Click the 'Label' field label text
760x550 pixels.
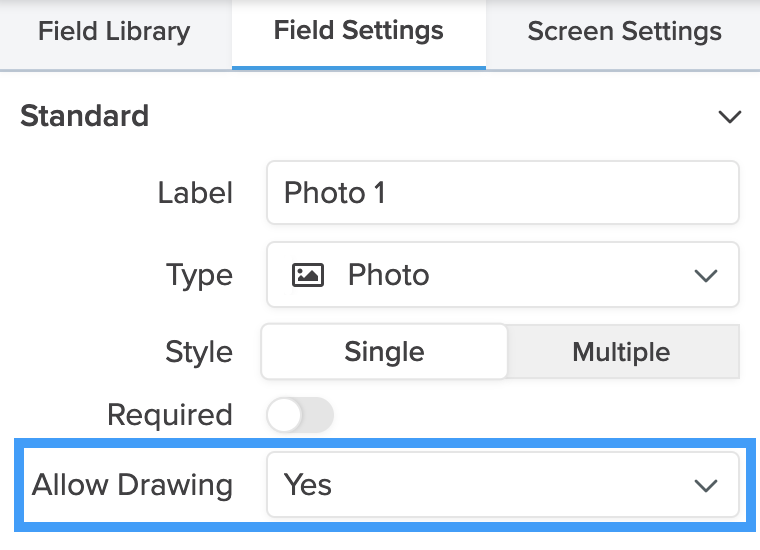pyautogui.click(x=195, y=193)
